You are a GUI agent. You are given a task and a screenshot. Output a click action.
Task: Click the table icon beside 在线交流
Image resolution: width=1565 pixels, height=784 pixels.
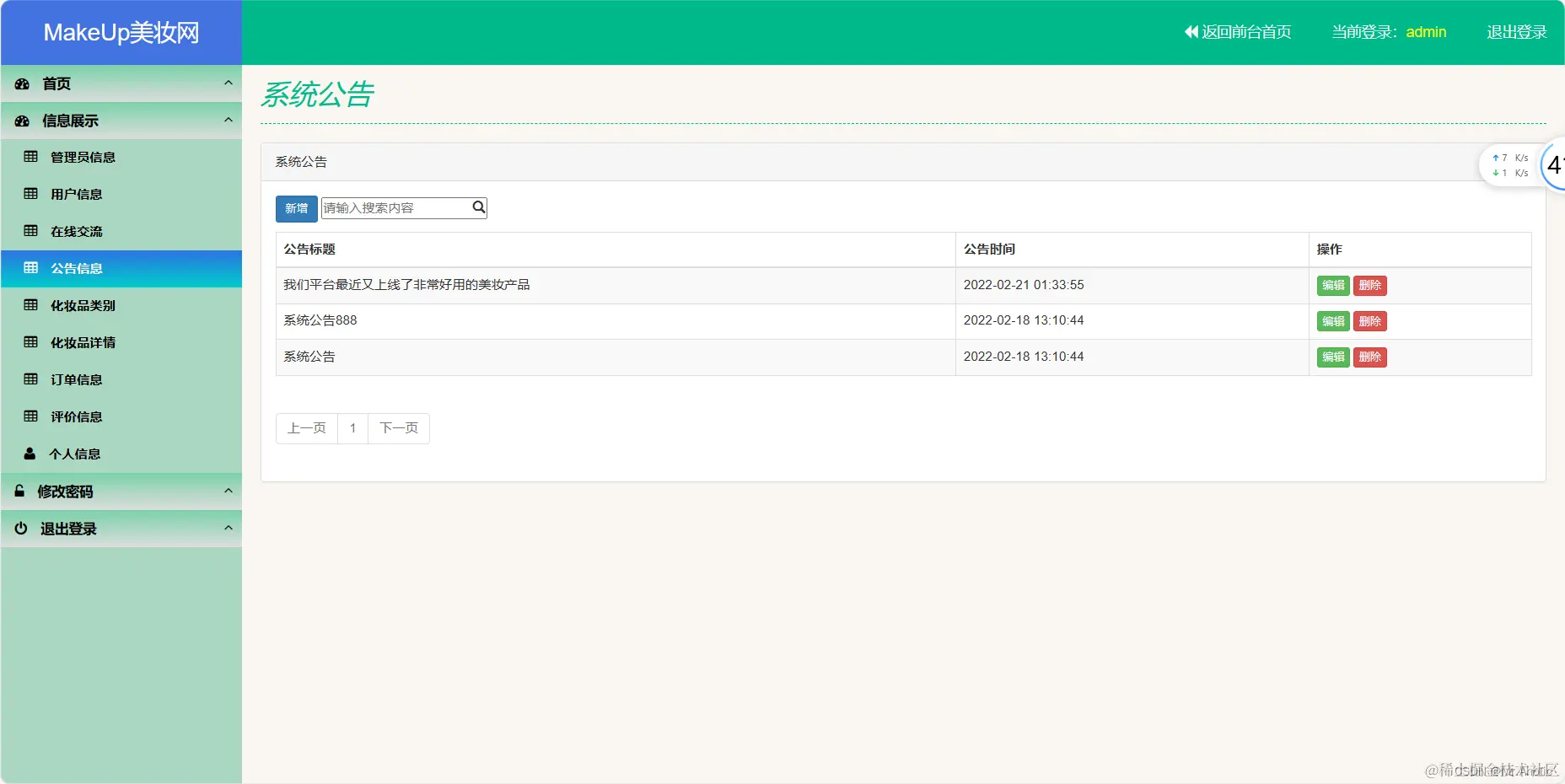(31, 231)
